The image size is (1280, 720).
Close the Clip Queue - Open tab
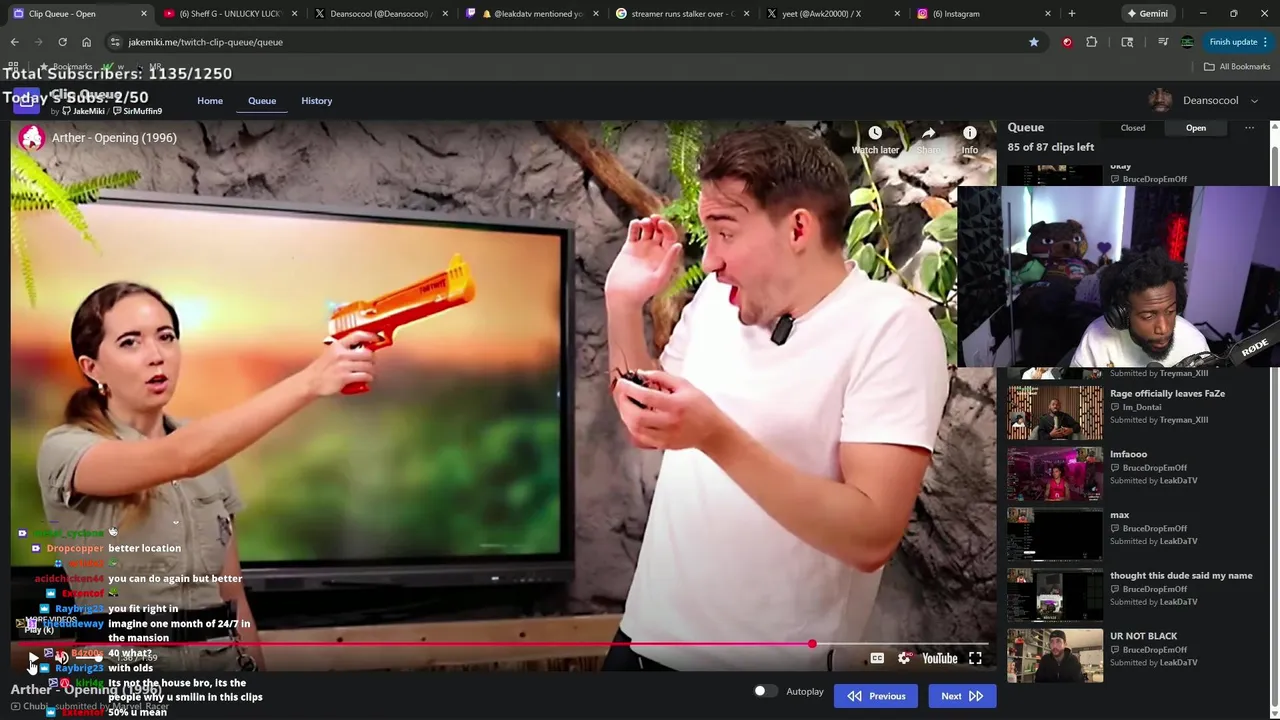[x=144, y=14]
